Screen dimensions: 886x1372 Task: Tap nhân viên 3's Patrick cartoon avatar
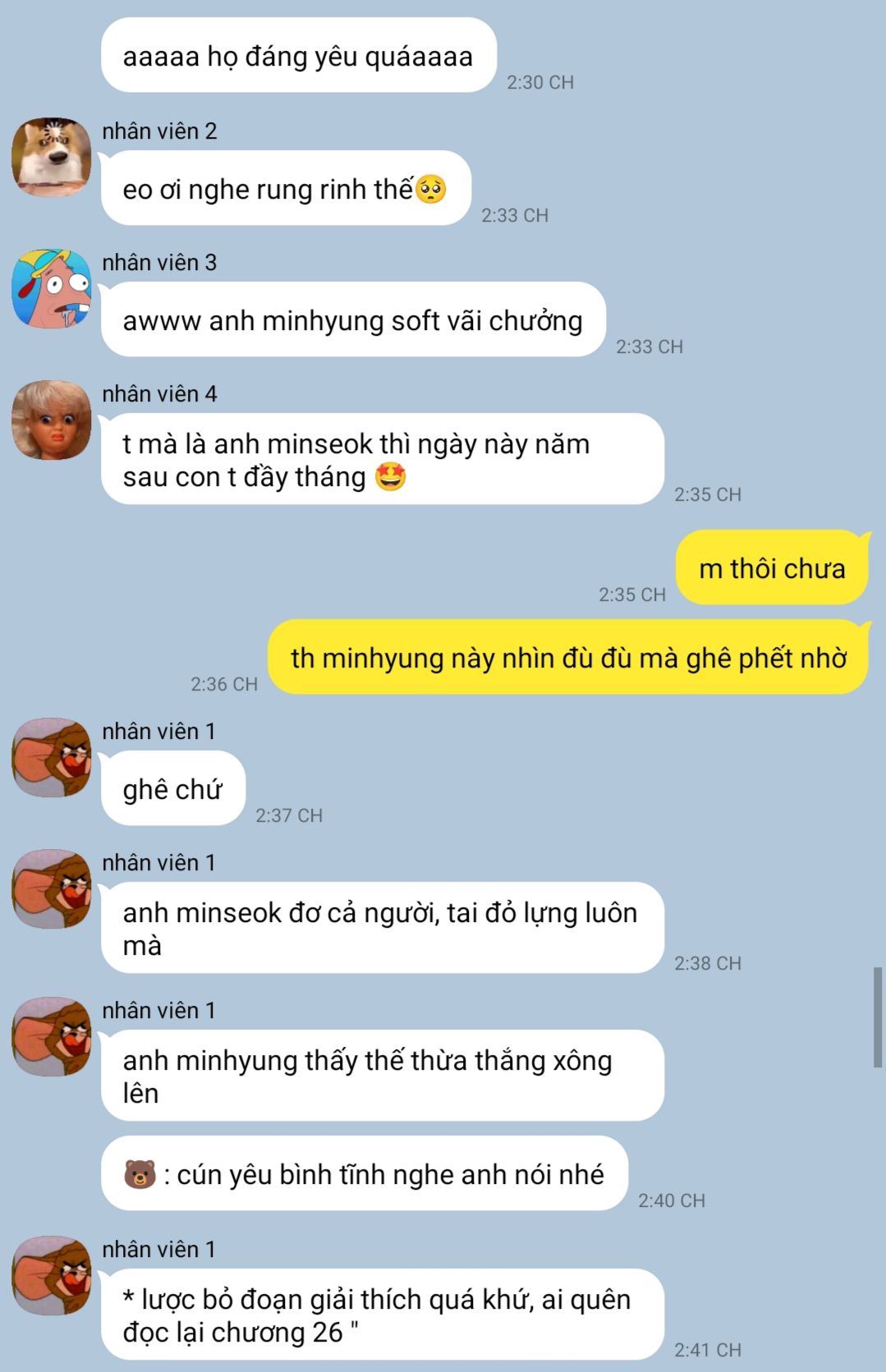coord(52,288)
